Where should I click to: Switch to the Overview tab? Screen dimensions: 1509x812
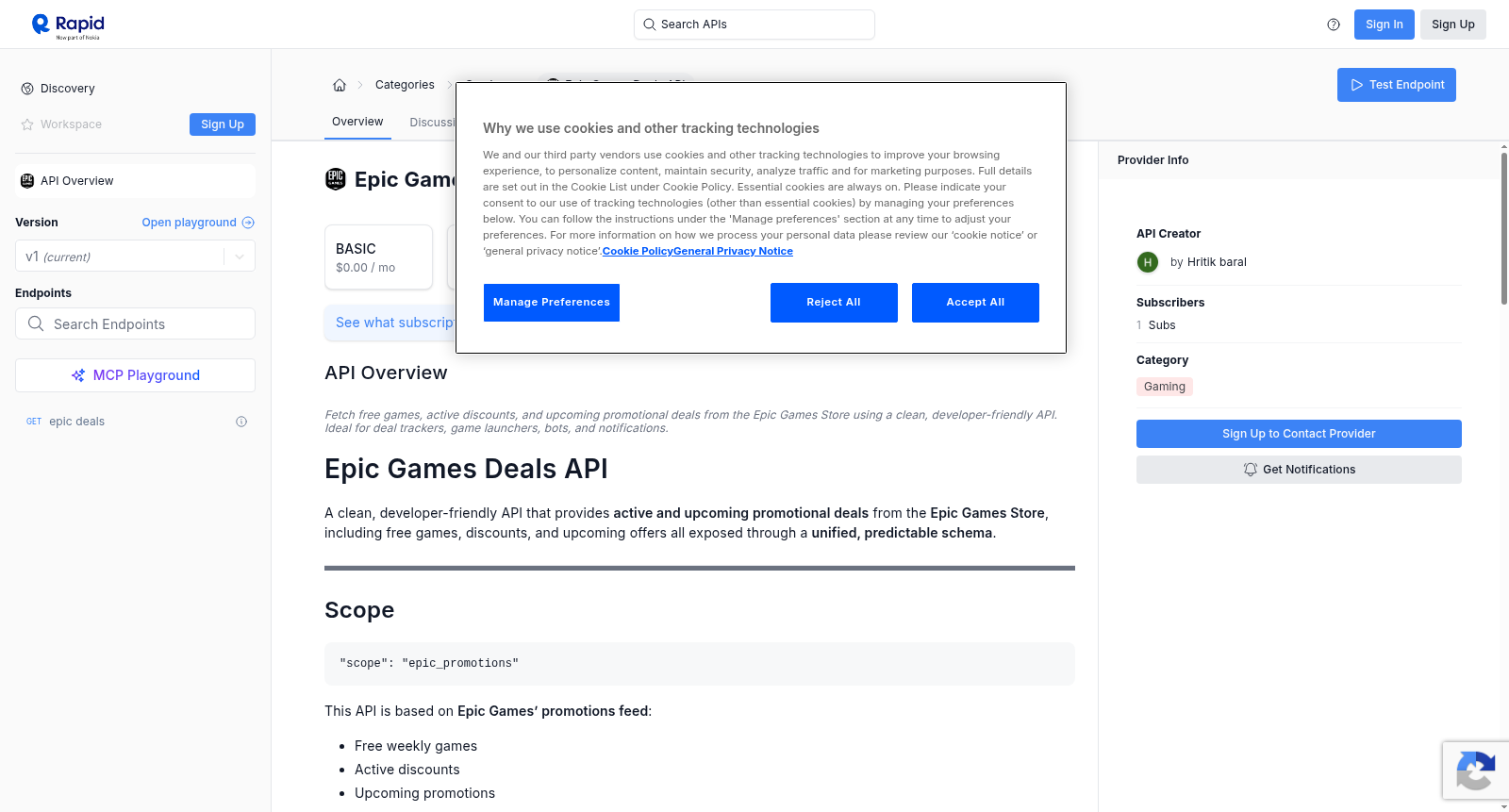click(357, 122)
